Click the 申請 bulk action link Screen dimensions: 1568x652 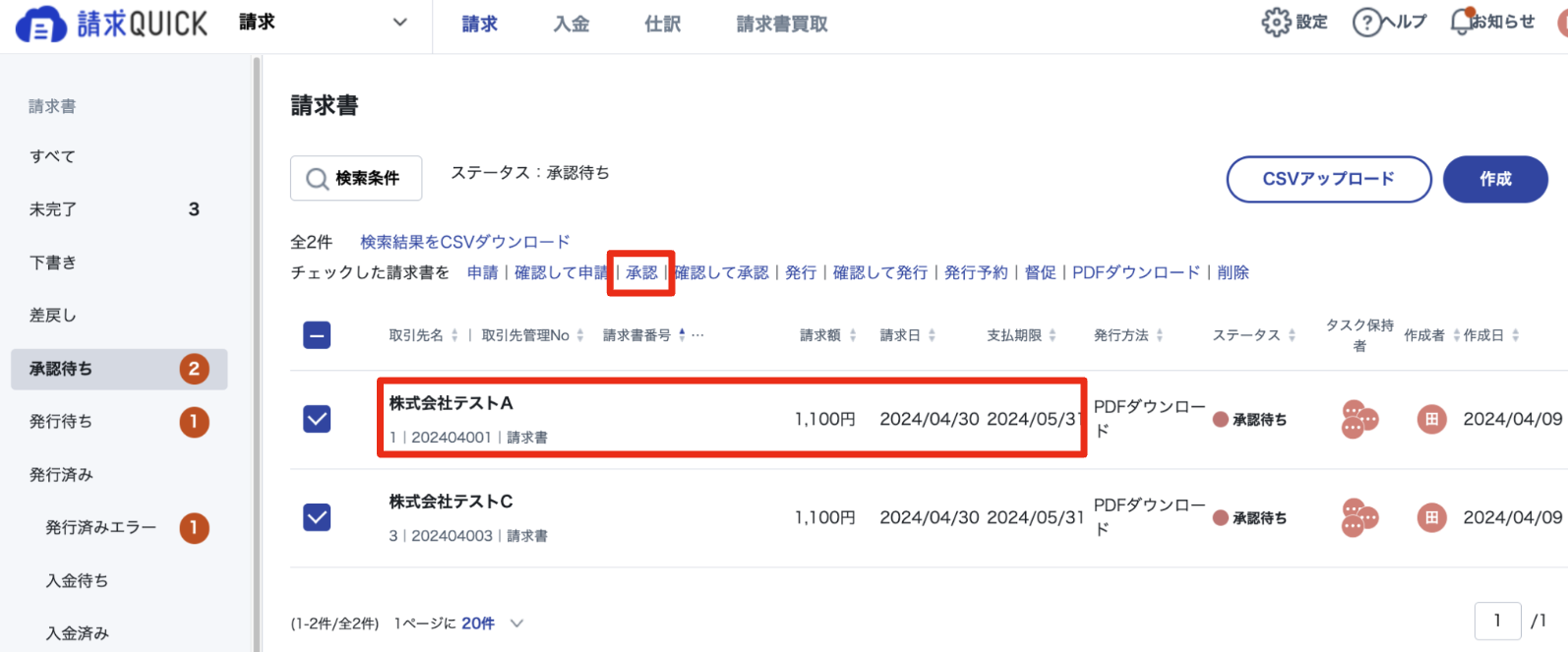pyautogui.click(x=482, y=272)
